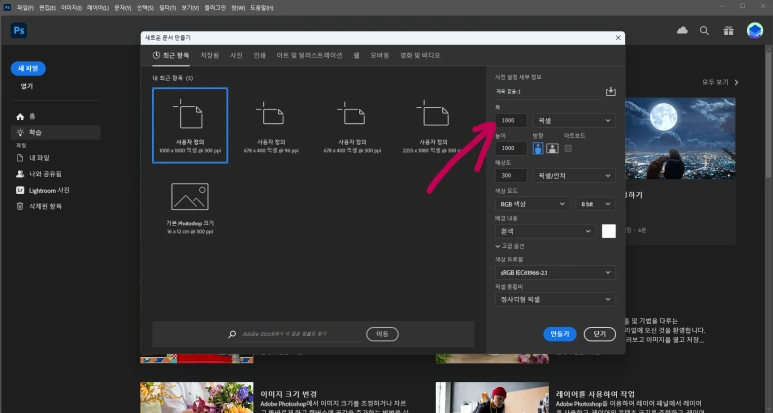
Task: Open the 필터 menu
Action: coord(168,8)
